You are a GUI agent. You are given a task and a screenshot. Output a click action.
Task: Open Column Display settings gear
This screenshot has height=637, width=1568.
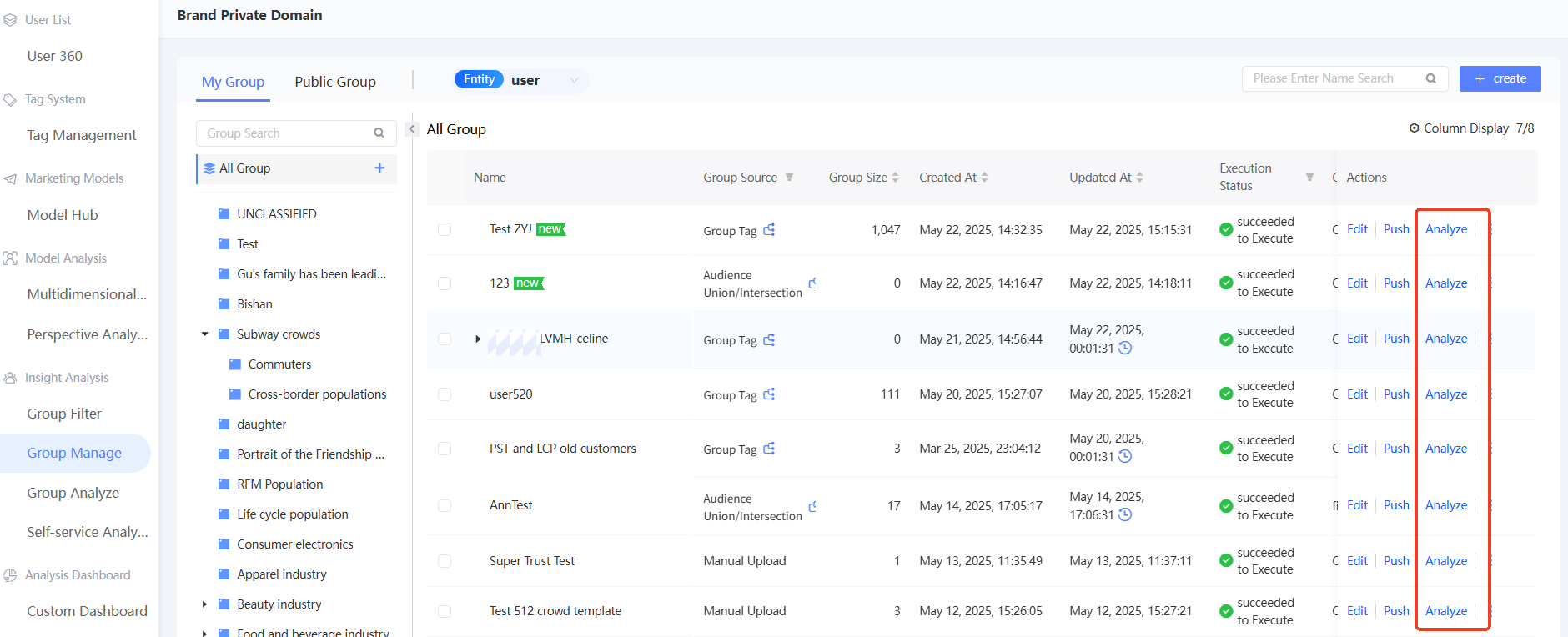coord(1414,128)
